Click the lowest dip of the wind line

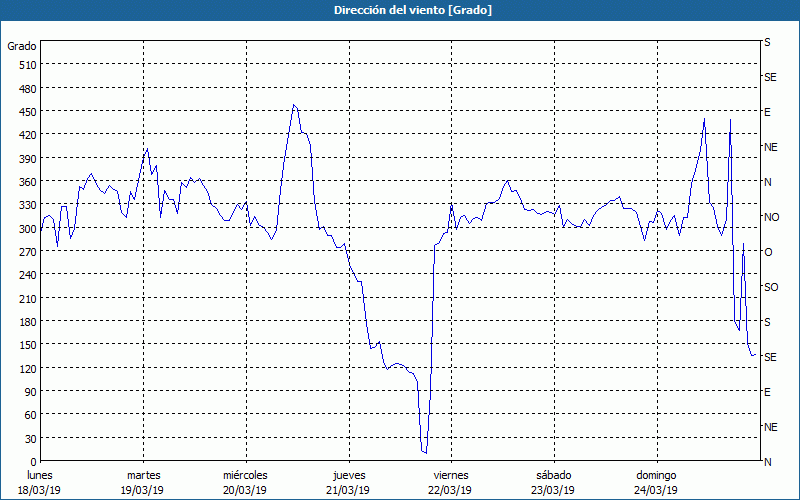[x=426, y=453]
